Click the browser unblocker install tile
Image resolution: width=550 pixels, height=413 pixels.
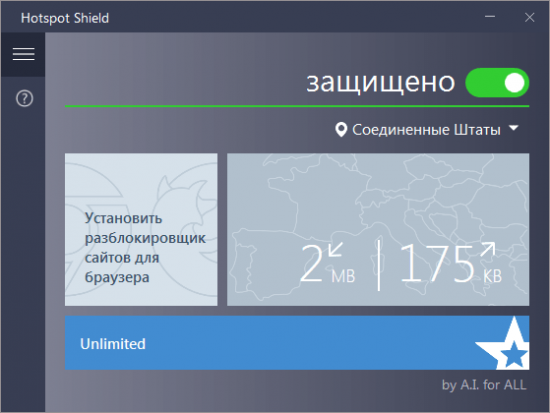(x=141, y=229)
